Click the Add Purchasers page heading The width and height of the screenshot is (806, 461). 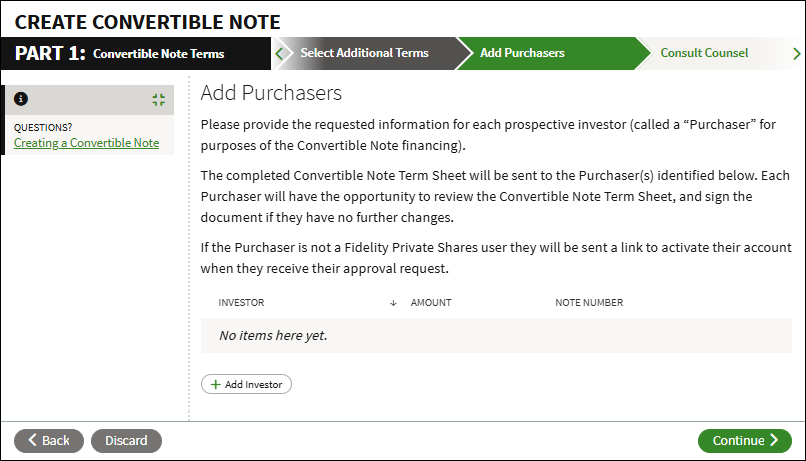click(x=271, y=93)
